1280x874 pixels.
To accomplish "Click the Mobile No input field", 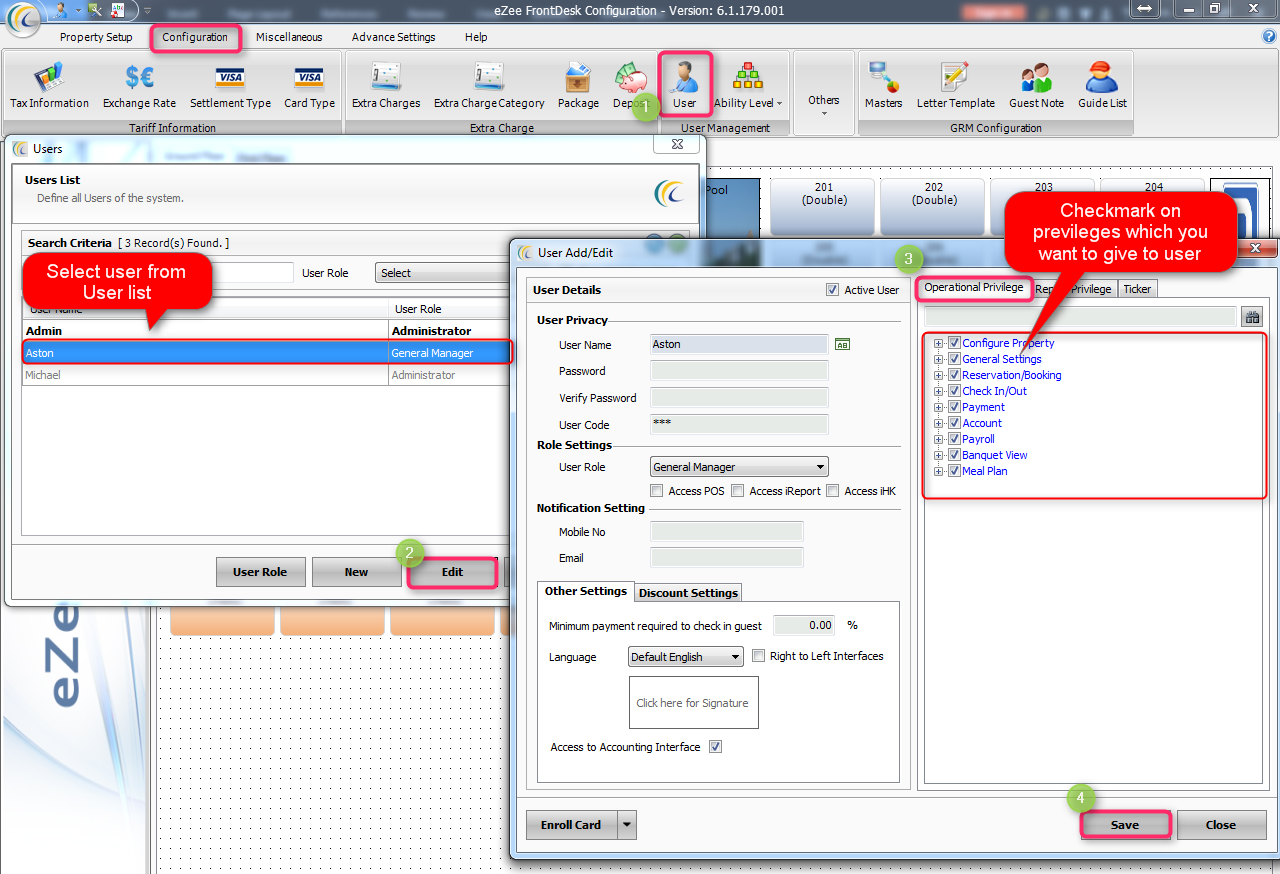I will click(727, 531).
